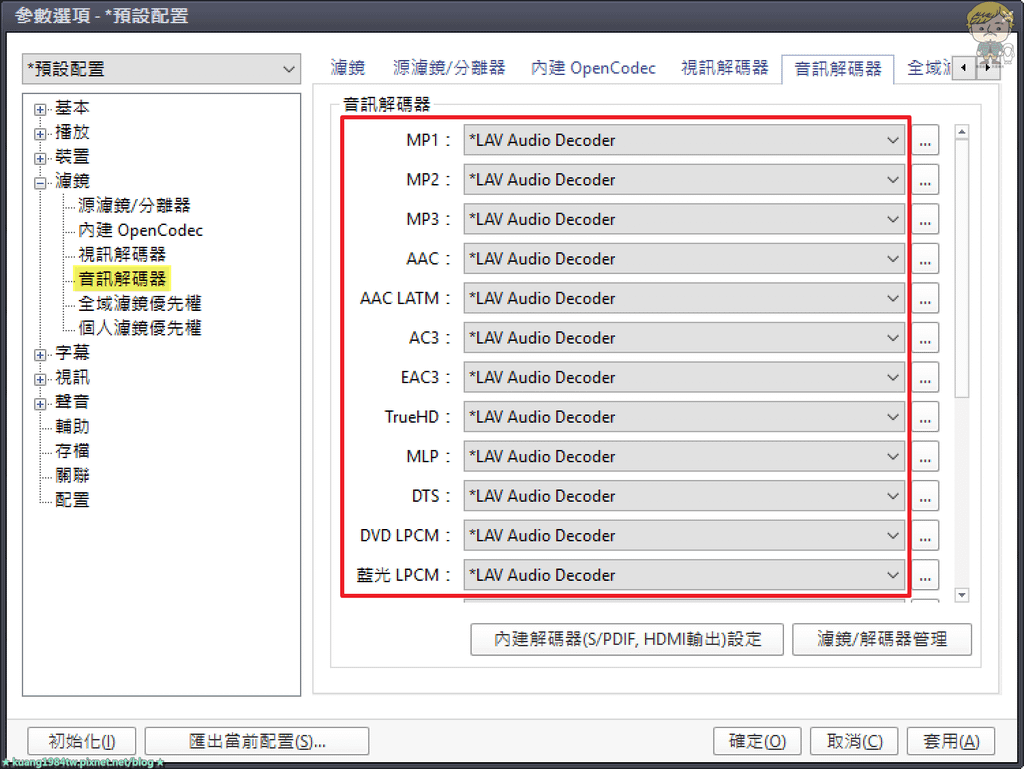Select 全域濾鏡優先權 in the tree
This screenshot has height=769, width=1024.
pos(140,304)
